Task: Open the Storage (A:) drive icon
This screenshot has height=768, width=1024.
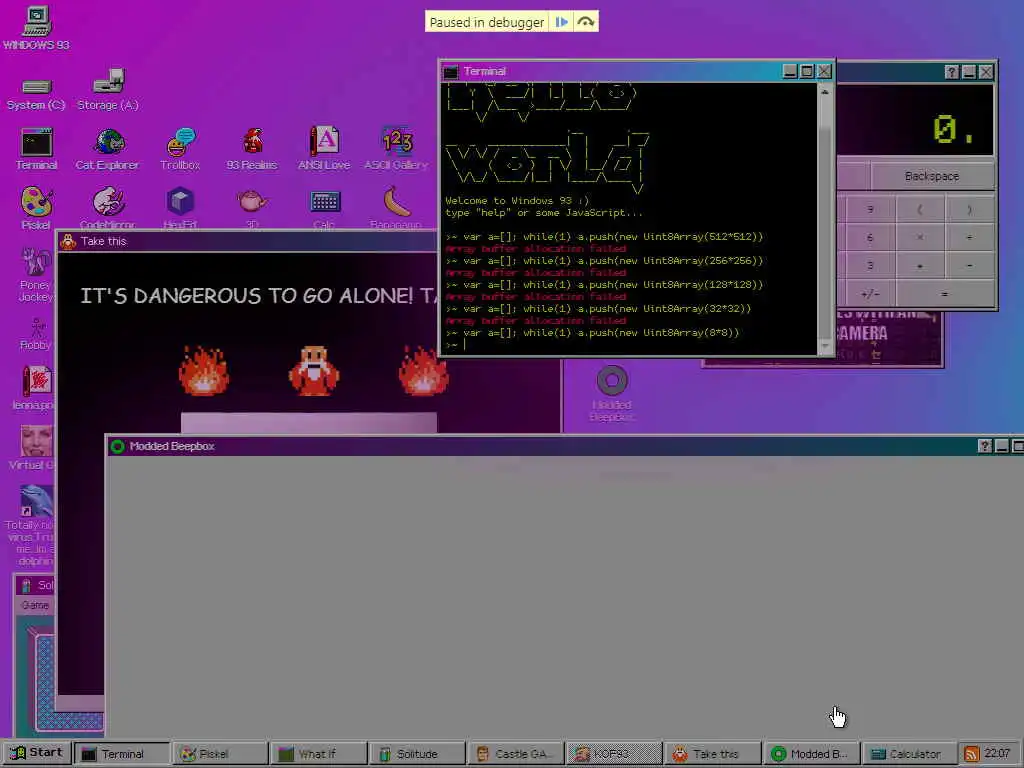Action: coord(108,89)
